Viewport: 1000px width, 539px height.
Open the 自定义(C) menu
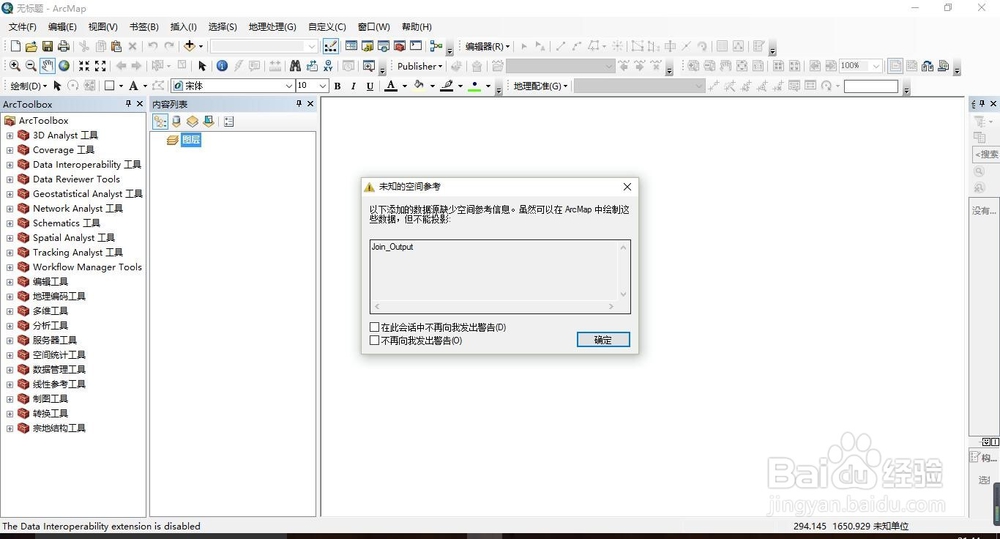327,27
